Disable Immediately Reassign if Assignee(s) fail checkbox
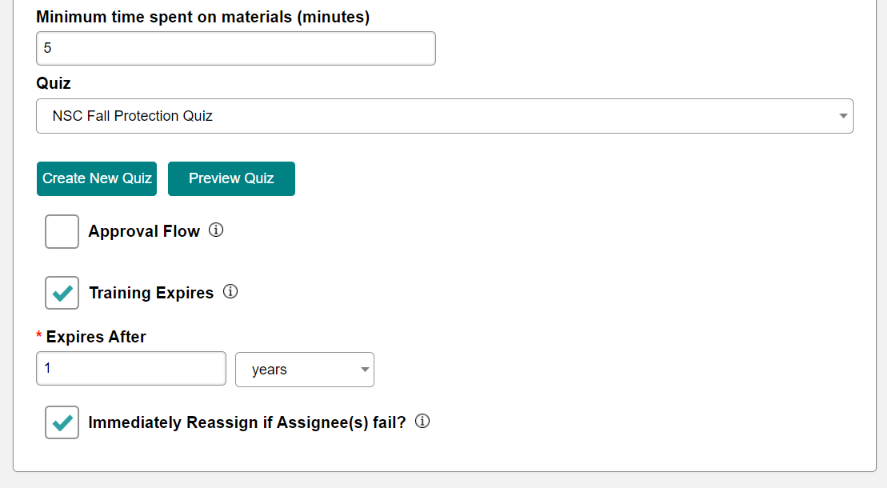887x488 pixels. coord(62,422)
